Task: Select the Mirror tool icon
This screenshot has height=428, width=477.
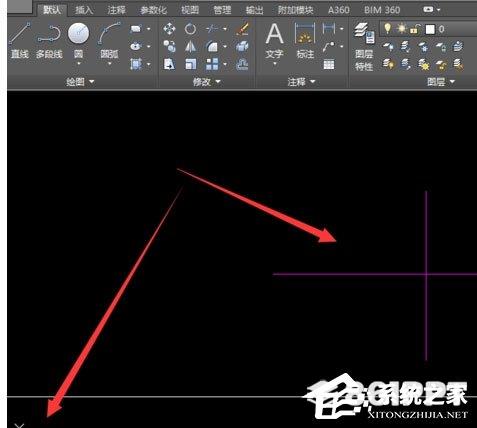Action: tap(190, 47)
